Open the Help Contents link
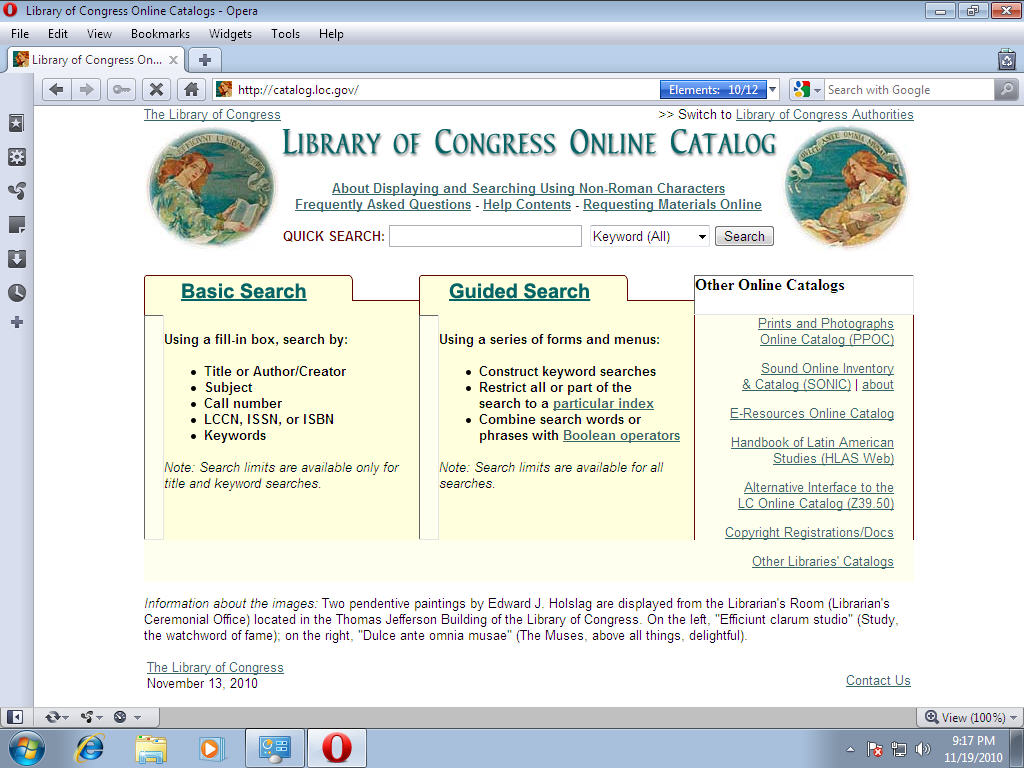 [x=527, y=204]
